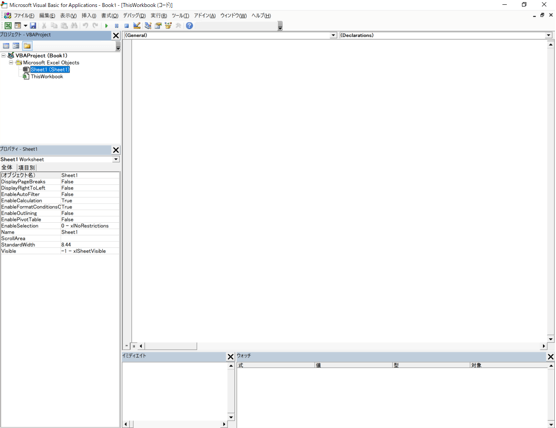Click the Redo arrow icon
Screen dimensions: 556x428
click(95, 26)
